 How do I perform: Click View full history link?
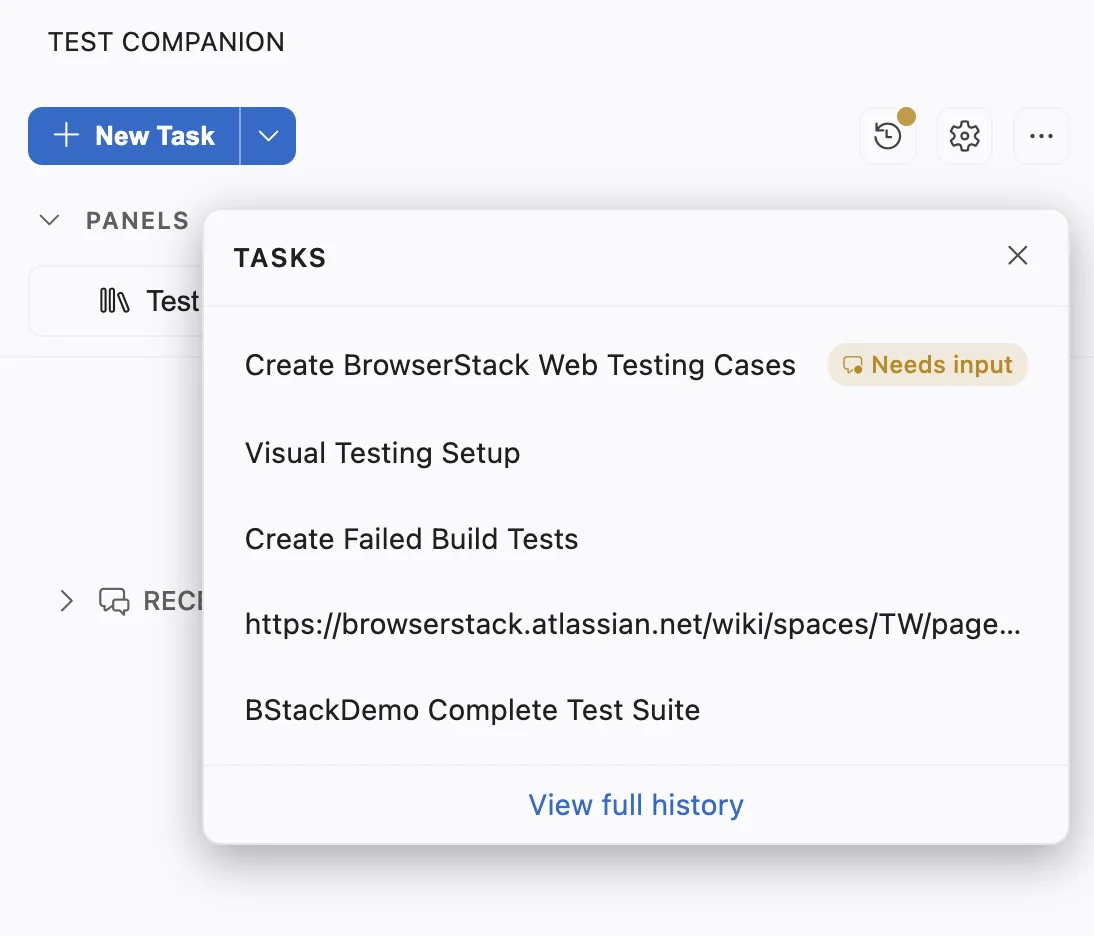[636, 805]
